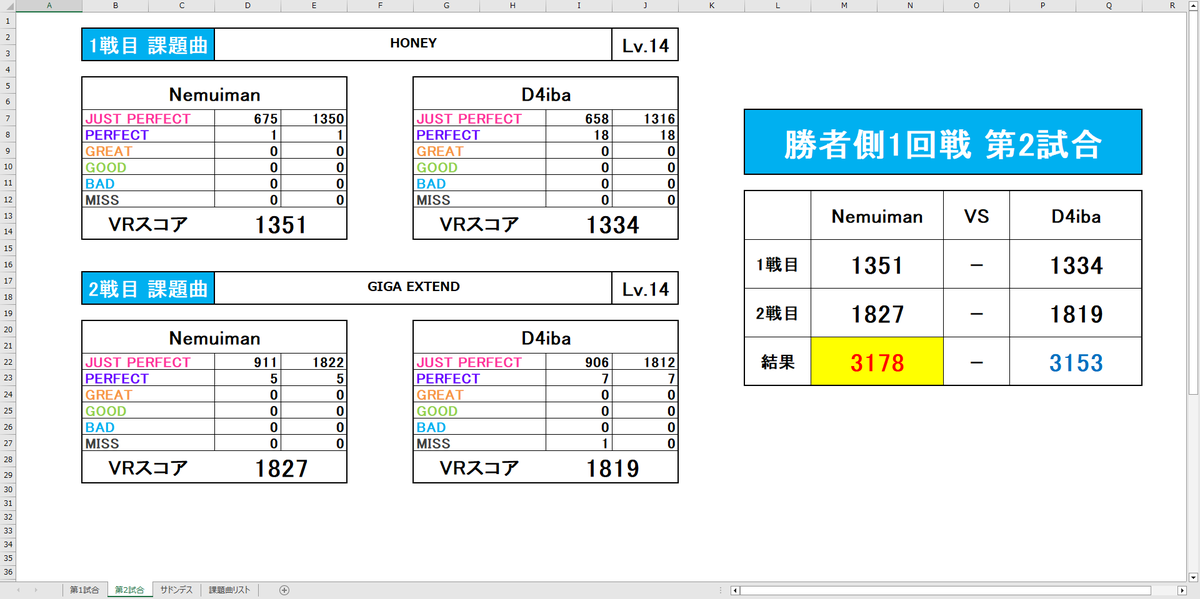Click VRスコア 1819 under GIGA EXTEND D4iba table

(612, 468)
